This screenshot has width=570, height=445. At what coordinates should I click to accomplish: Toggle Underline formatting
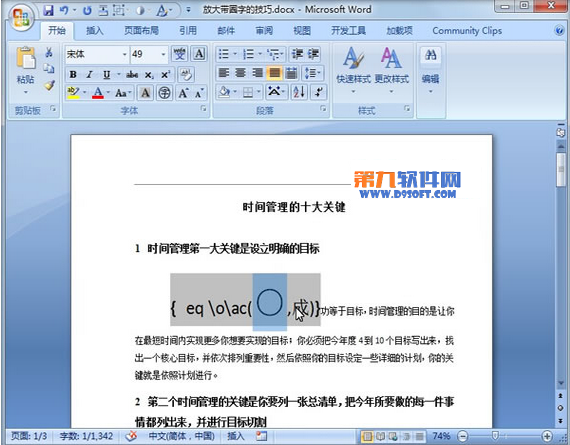106,75
